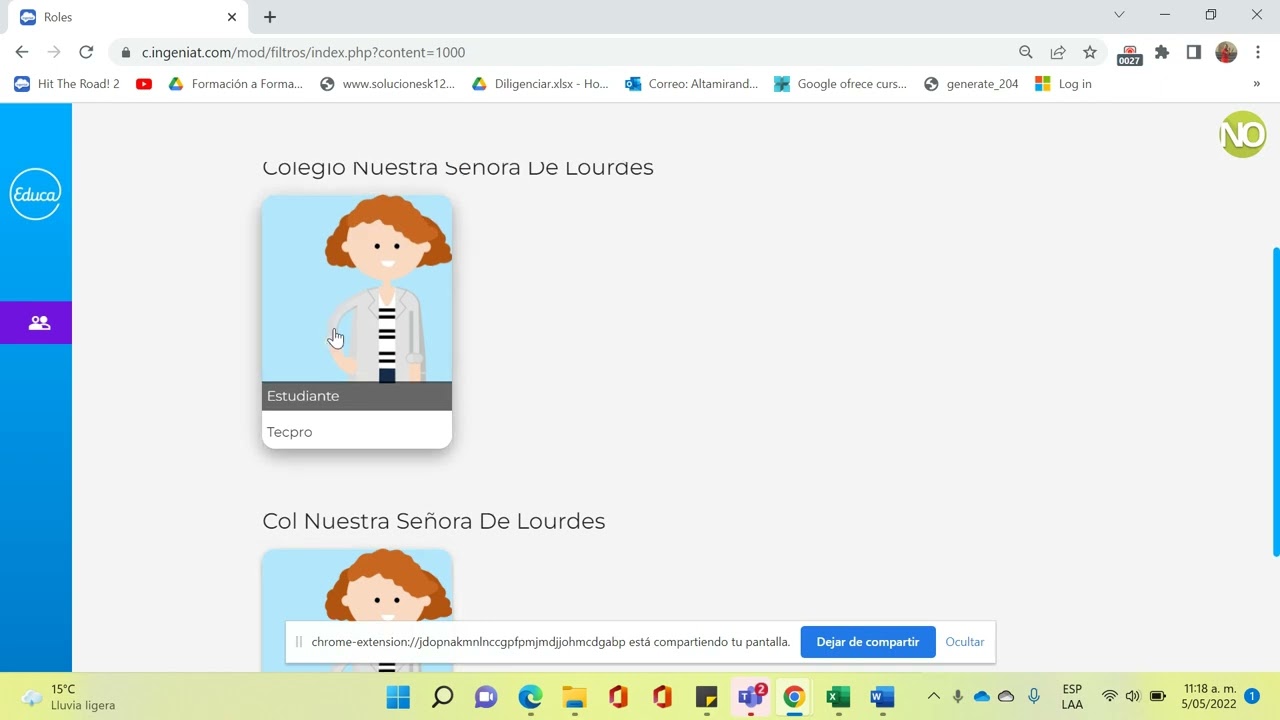Open Google ofrece curs... bookmark
1280x720 pixels.
840,84
